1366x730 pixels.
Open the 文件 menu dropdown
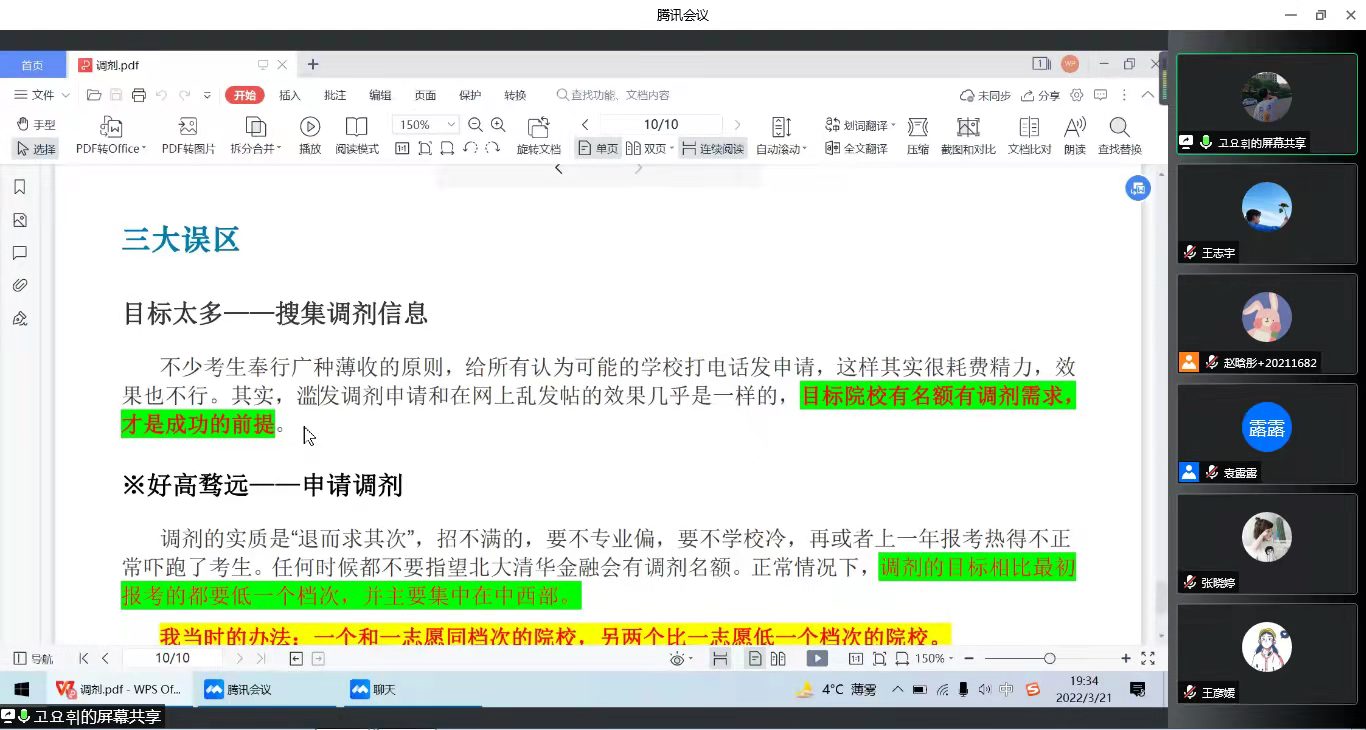coord(42,95)
